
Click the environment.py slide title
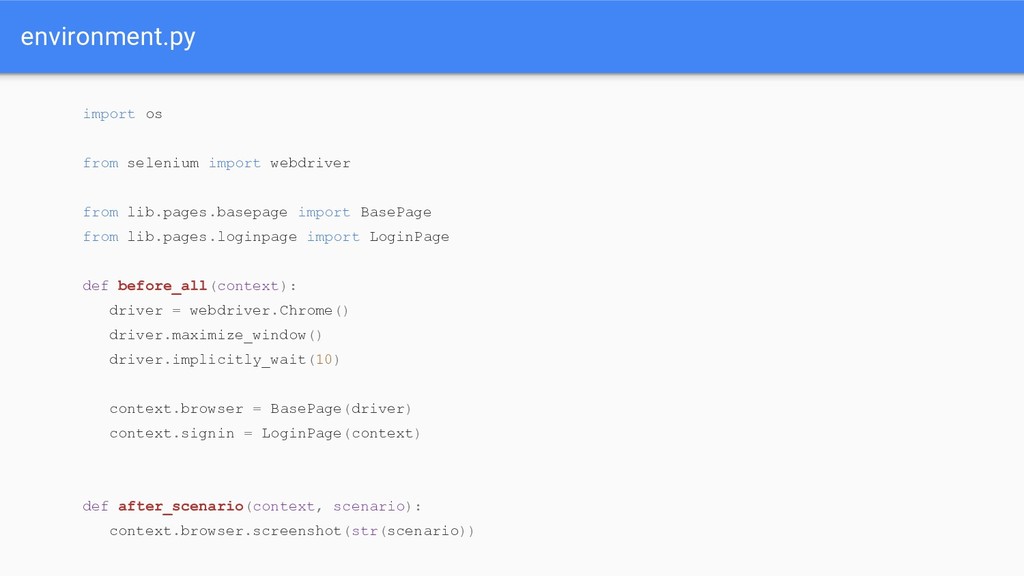point(108,37)
